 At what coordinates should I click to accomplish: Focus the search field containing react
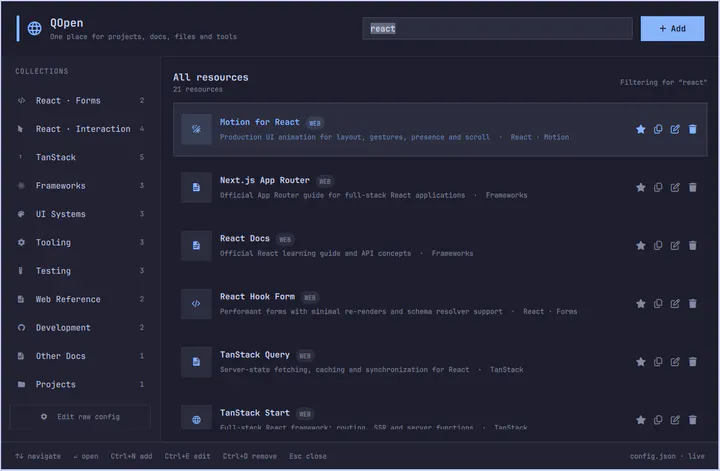tap(497, 28)
